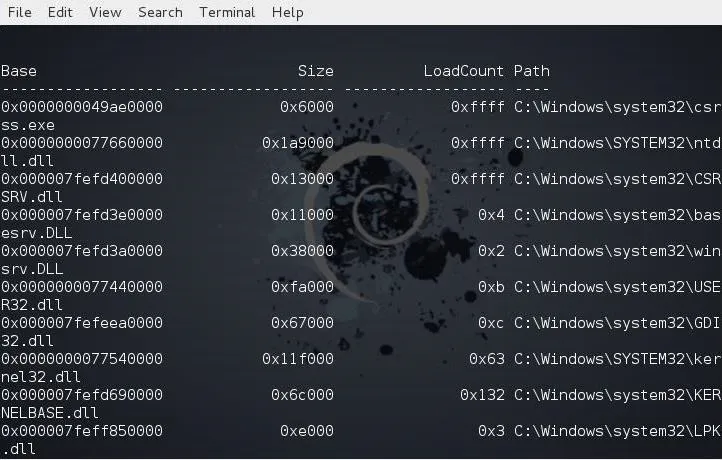Viewport: 722px width, 460px height.
Task: Click load count 0xffff in ntdll.dll row
Action: [x=477, y=143]
